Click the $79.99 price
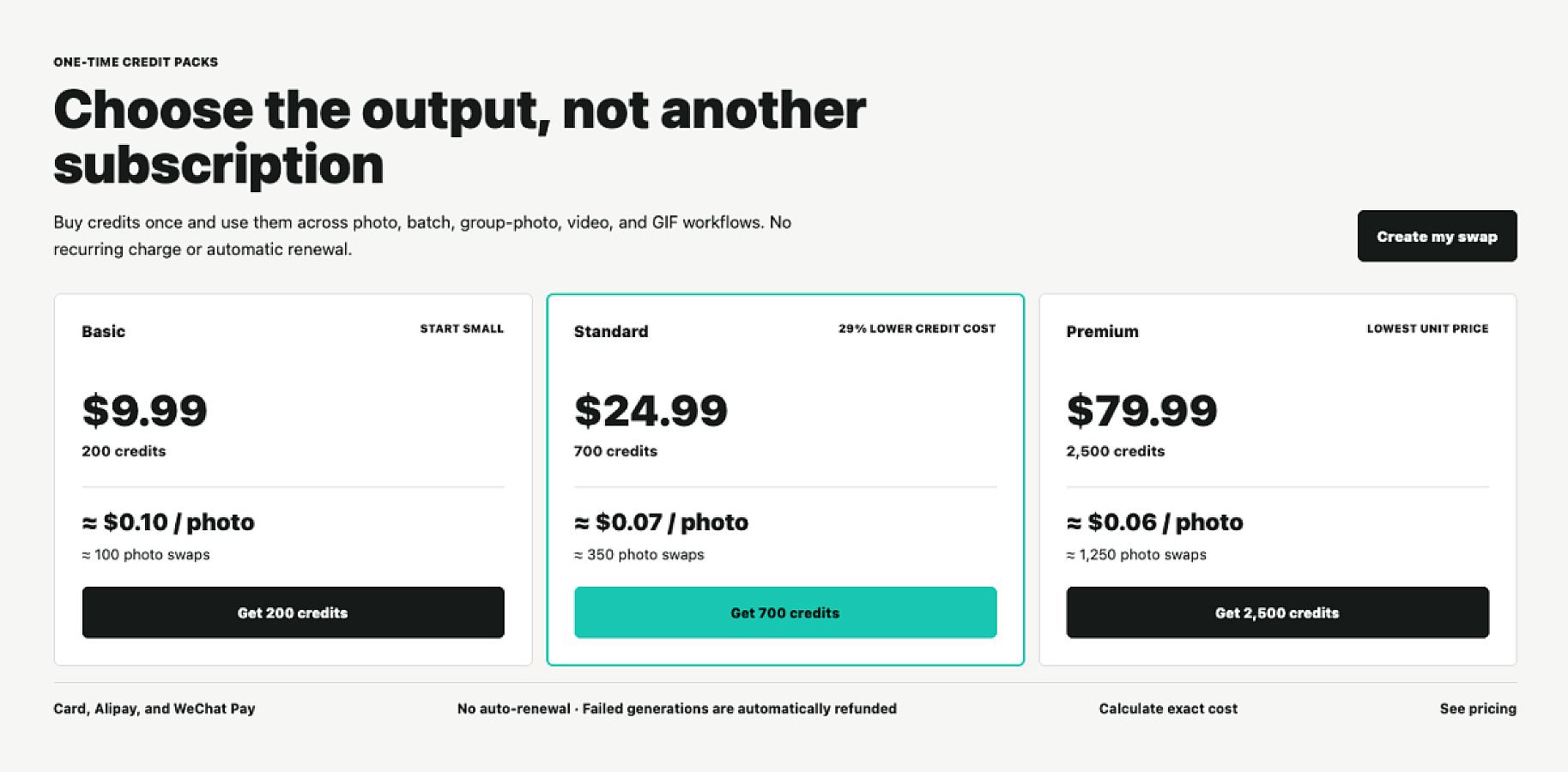 [x=1141, y=410]
